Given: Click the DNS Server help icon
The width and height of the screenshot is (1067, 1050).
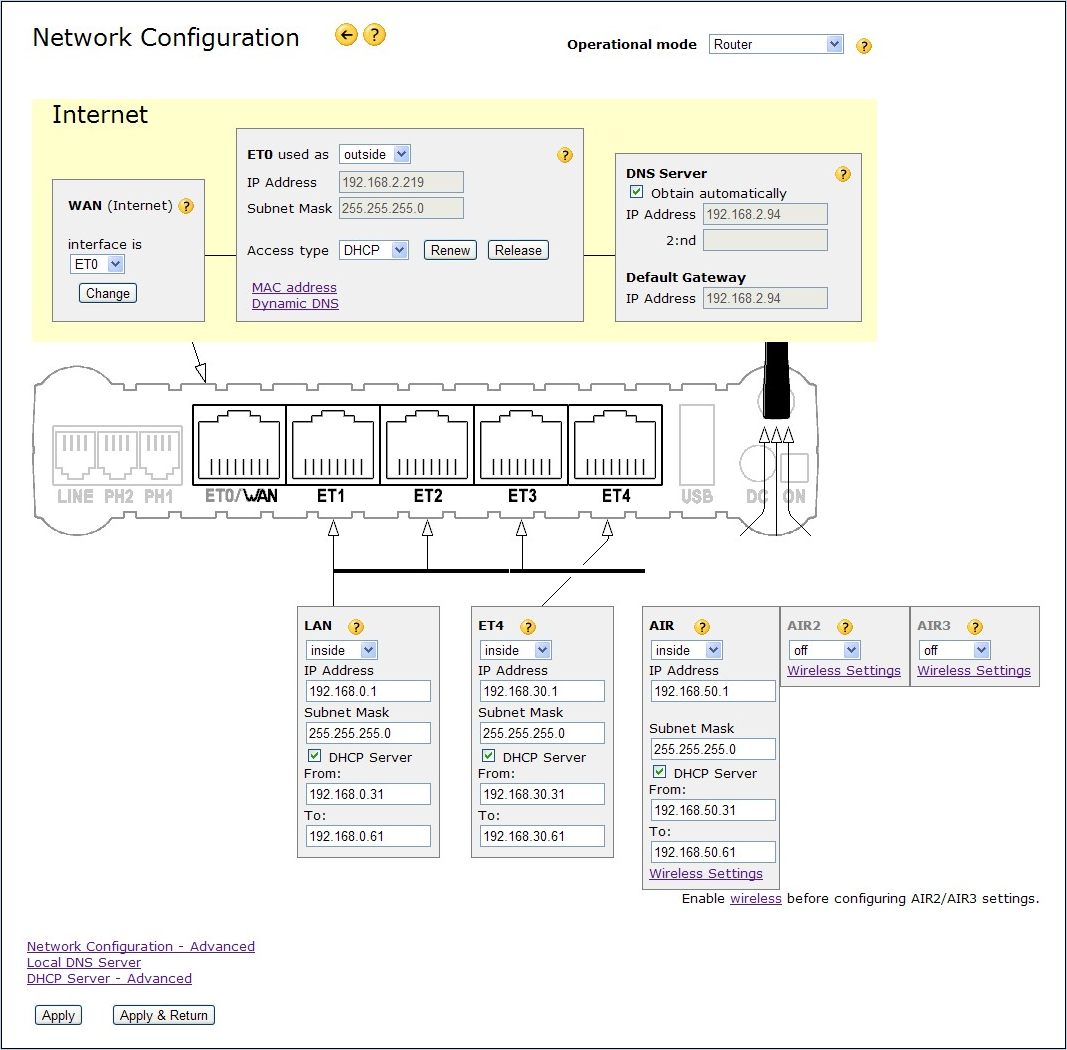Looking at the screenshot, I should click(x=843, y=174).
